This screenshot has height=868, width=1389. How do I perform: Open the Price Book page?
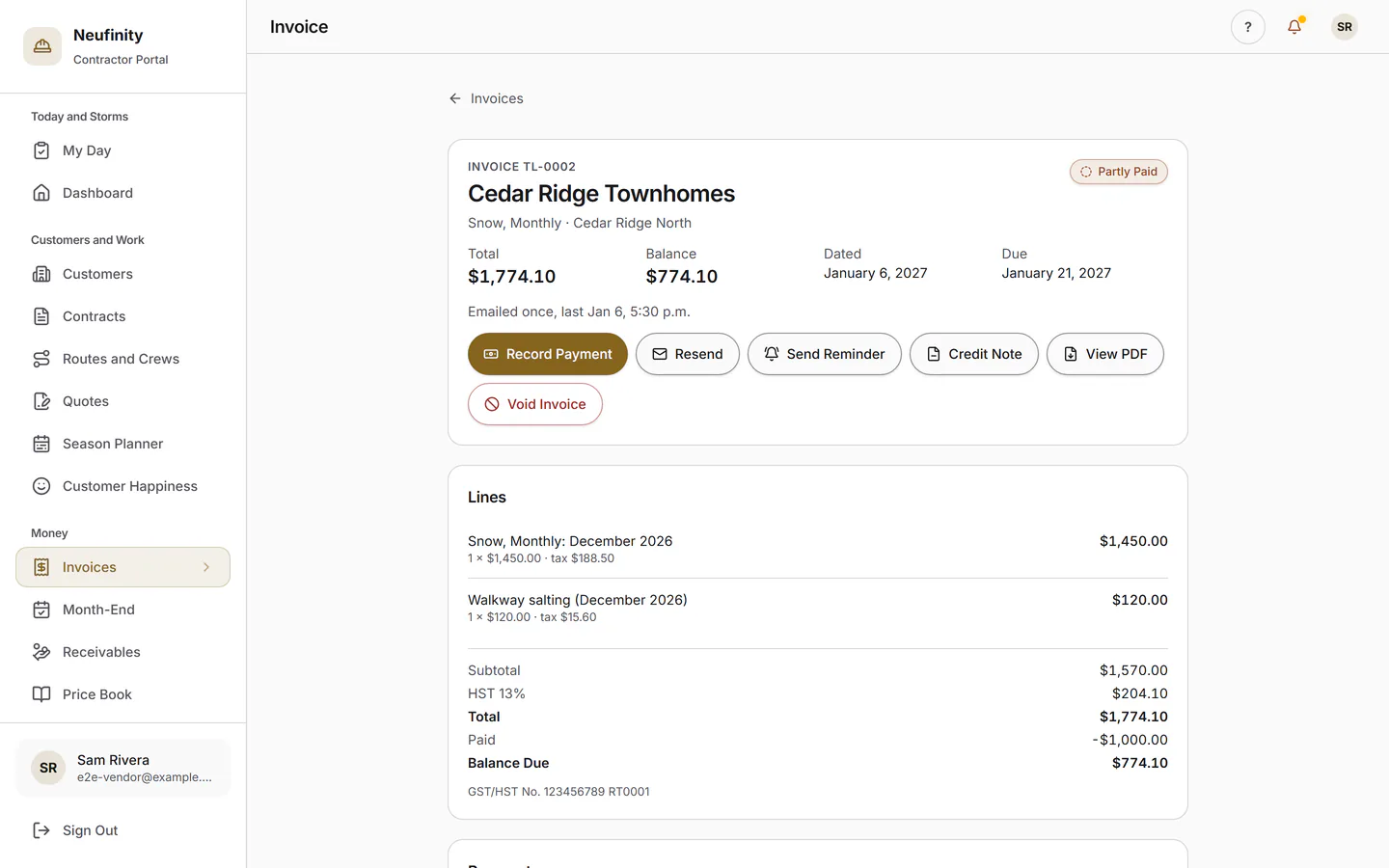point(123,694)
